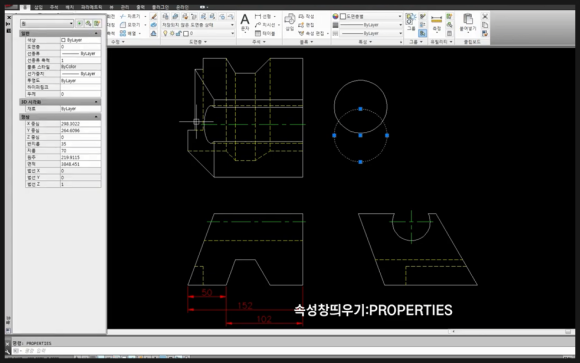Open the layer state dropdown

[x=198, y=25]
